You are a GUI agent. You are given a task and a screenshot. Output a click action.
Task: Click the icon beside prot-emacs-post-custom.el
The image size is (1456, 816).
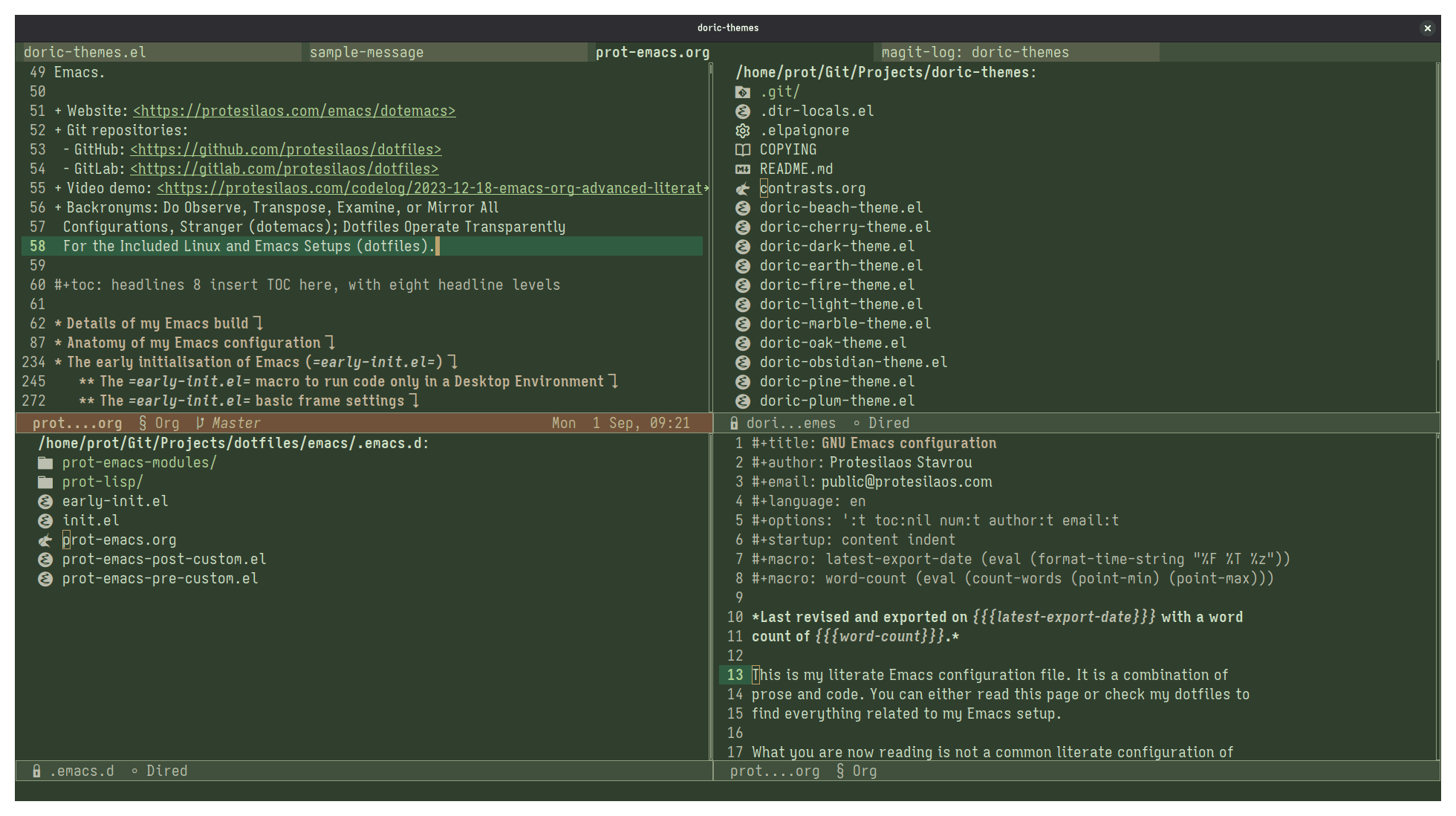point(45,560)
